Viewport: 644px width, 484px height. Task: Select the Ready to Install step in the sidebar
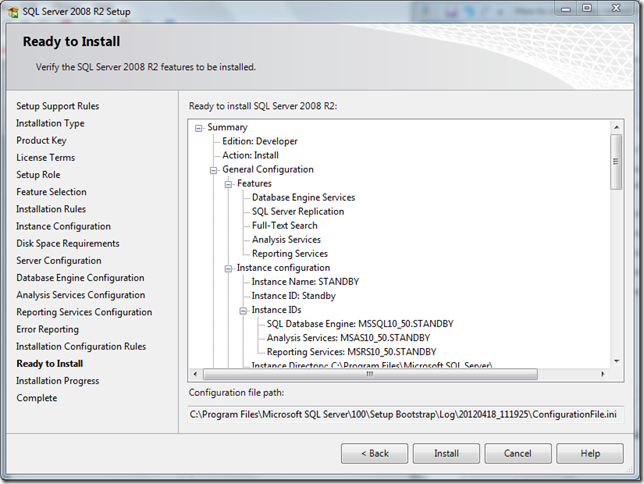(50, 364)
